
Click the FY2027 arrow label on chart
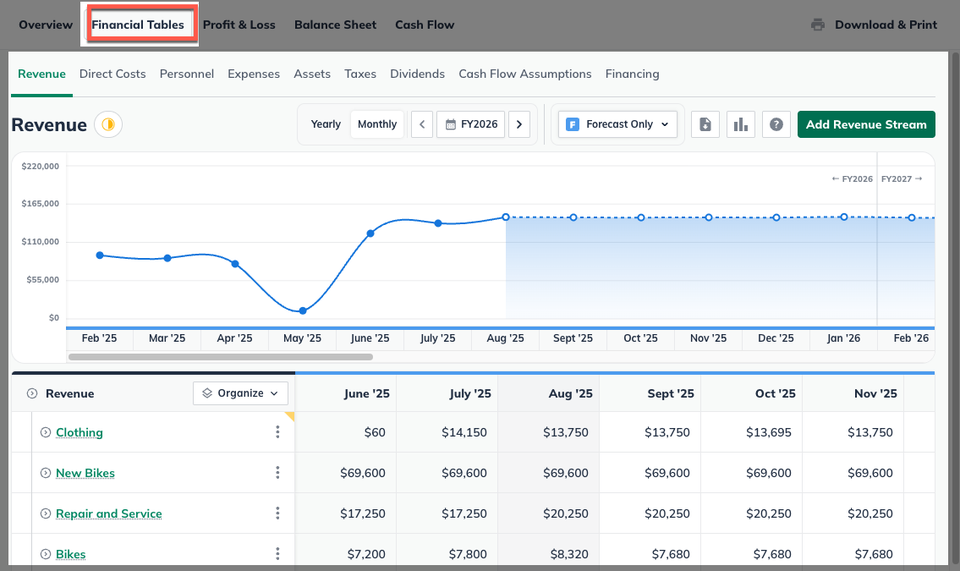point(901,179)
